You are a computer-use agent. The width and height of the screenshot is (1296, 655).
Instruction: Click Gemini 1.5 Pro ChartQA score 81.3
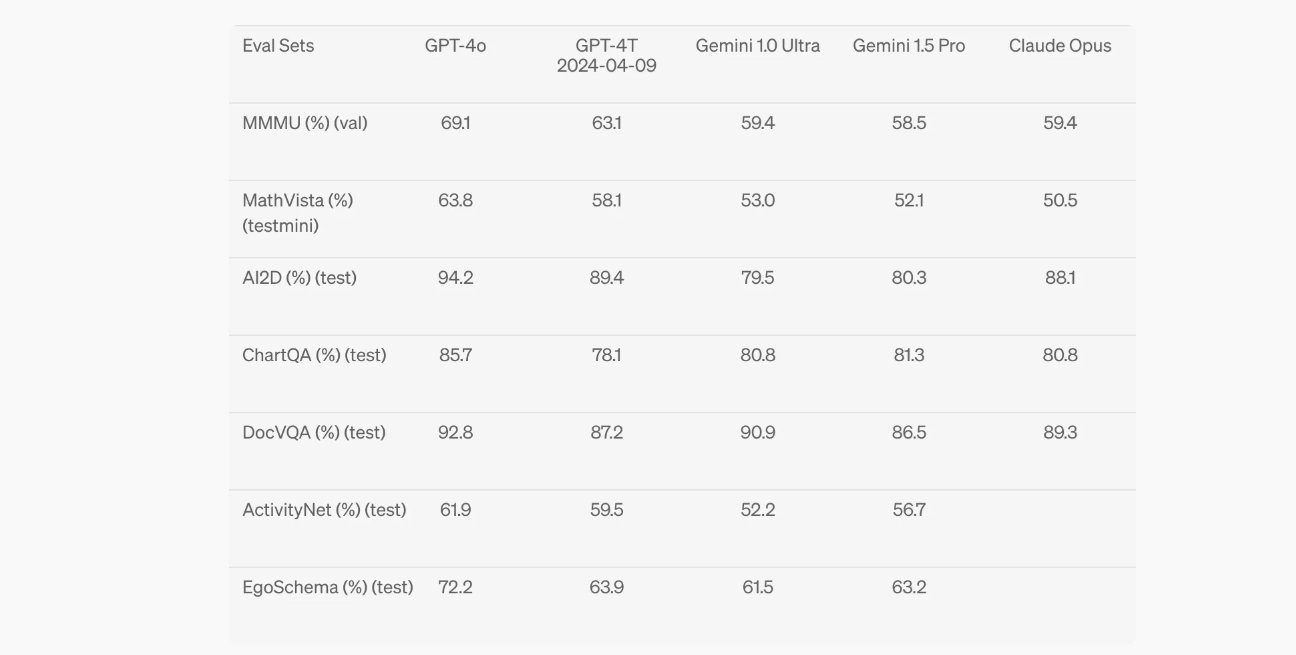[909, 355]
